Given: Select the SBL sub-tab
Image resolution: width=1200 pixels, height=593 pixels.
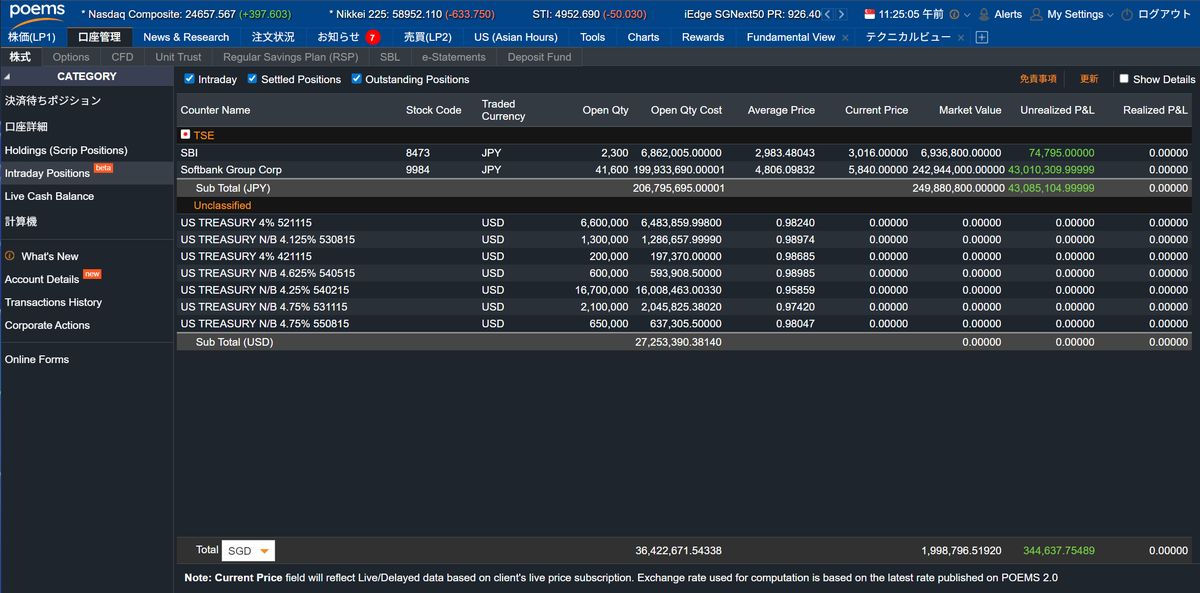Looking at the screenshot, I should click(390, 57).
